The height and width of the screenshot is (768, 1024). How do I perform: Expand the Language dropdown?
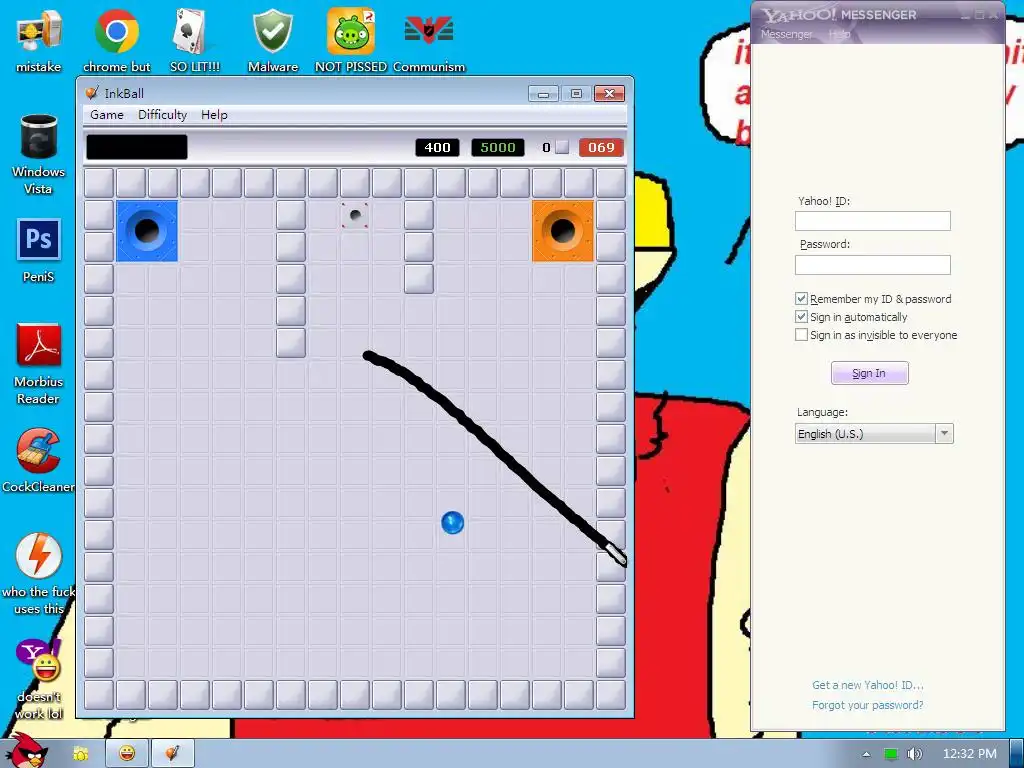pos(944,434)
